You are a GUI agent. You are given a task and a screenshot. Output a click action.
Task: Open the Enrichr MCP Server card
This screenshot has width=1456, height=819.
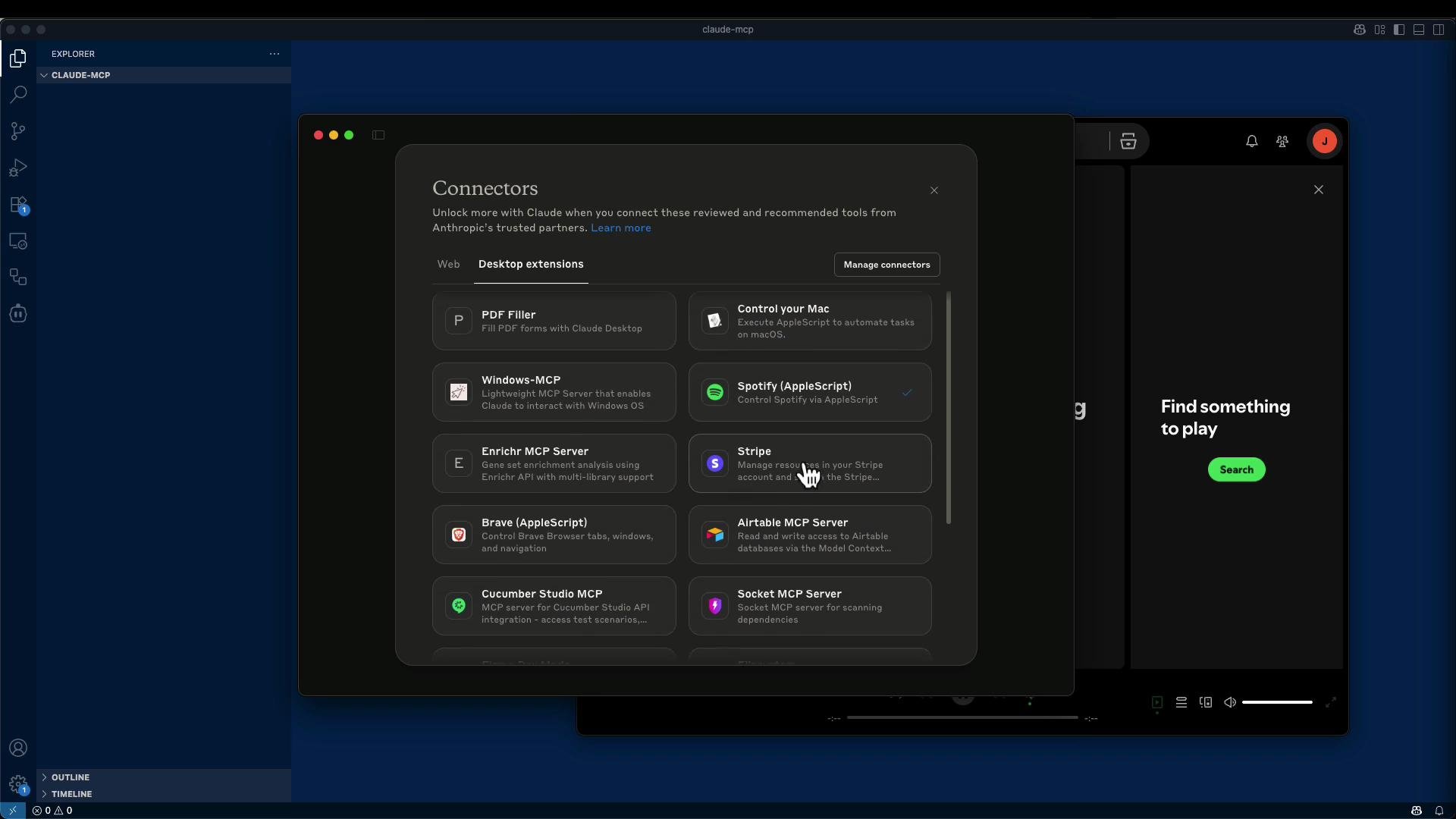(554, 463)
